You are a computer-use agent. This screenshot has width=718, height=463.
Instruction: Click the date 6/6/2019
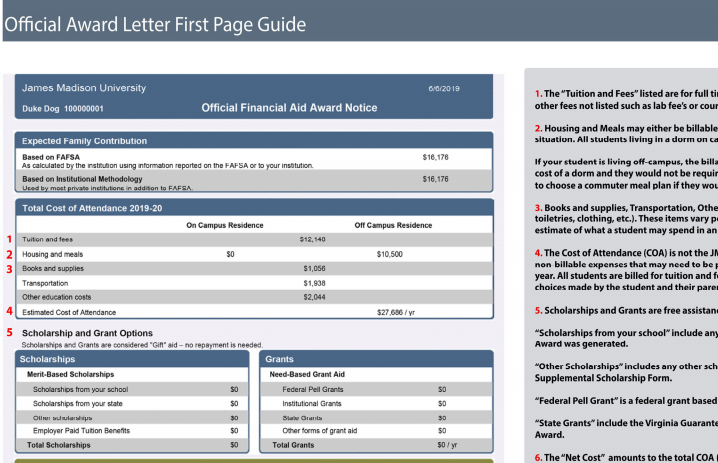444,88
